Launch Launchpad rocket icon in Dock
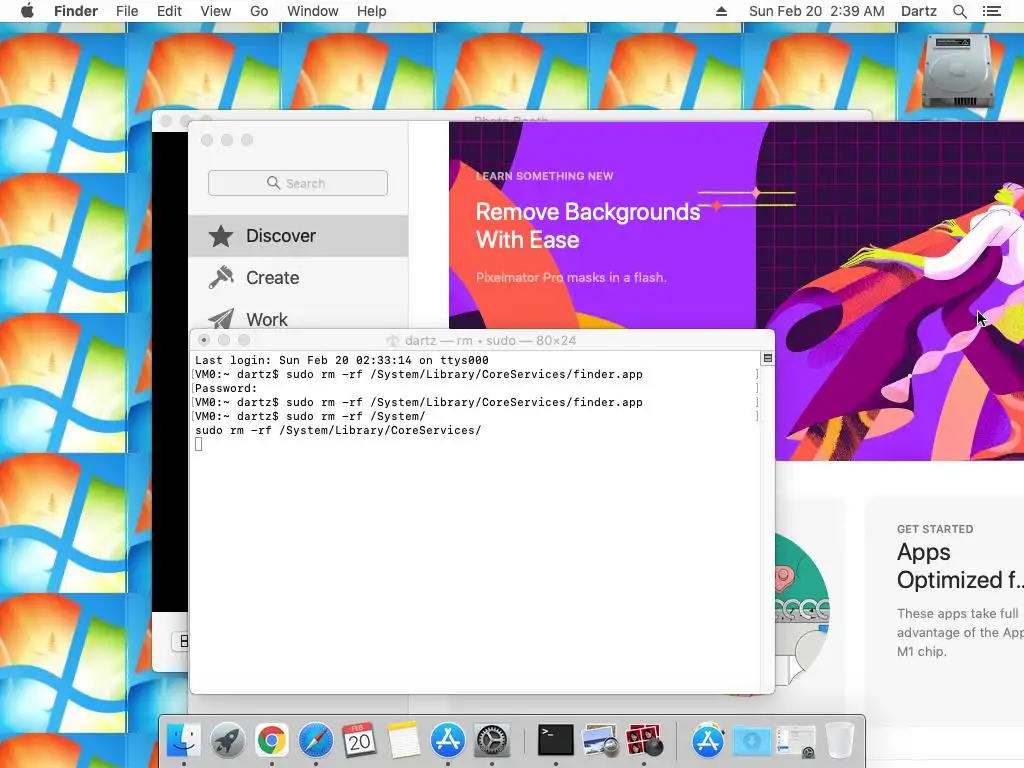This screenshot has width=1024, height=768. coord(227,740)
